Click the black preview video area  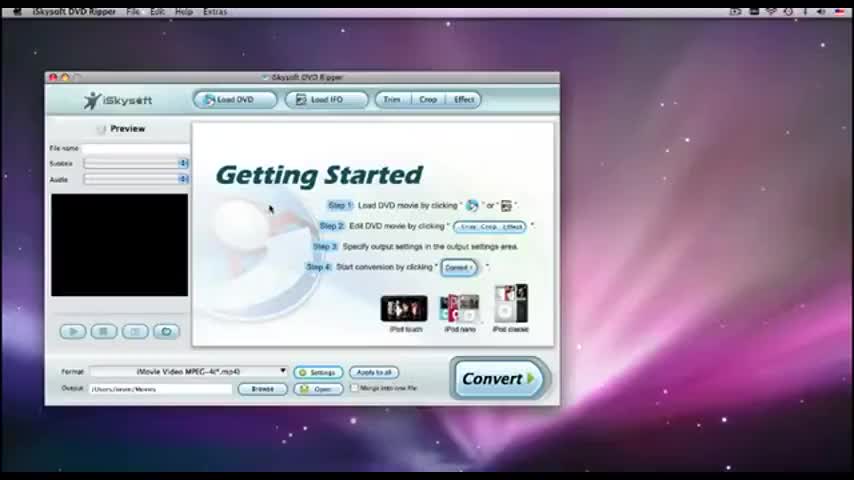tap(120, 245)
